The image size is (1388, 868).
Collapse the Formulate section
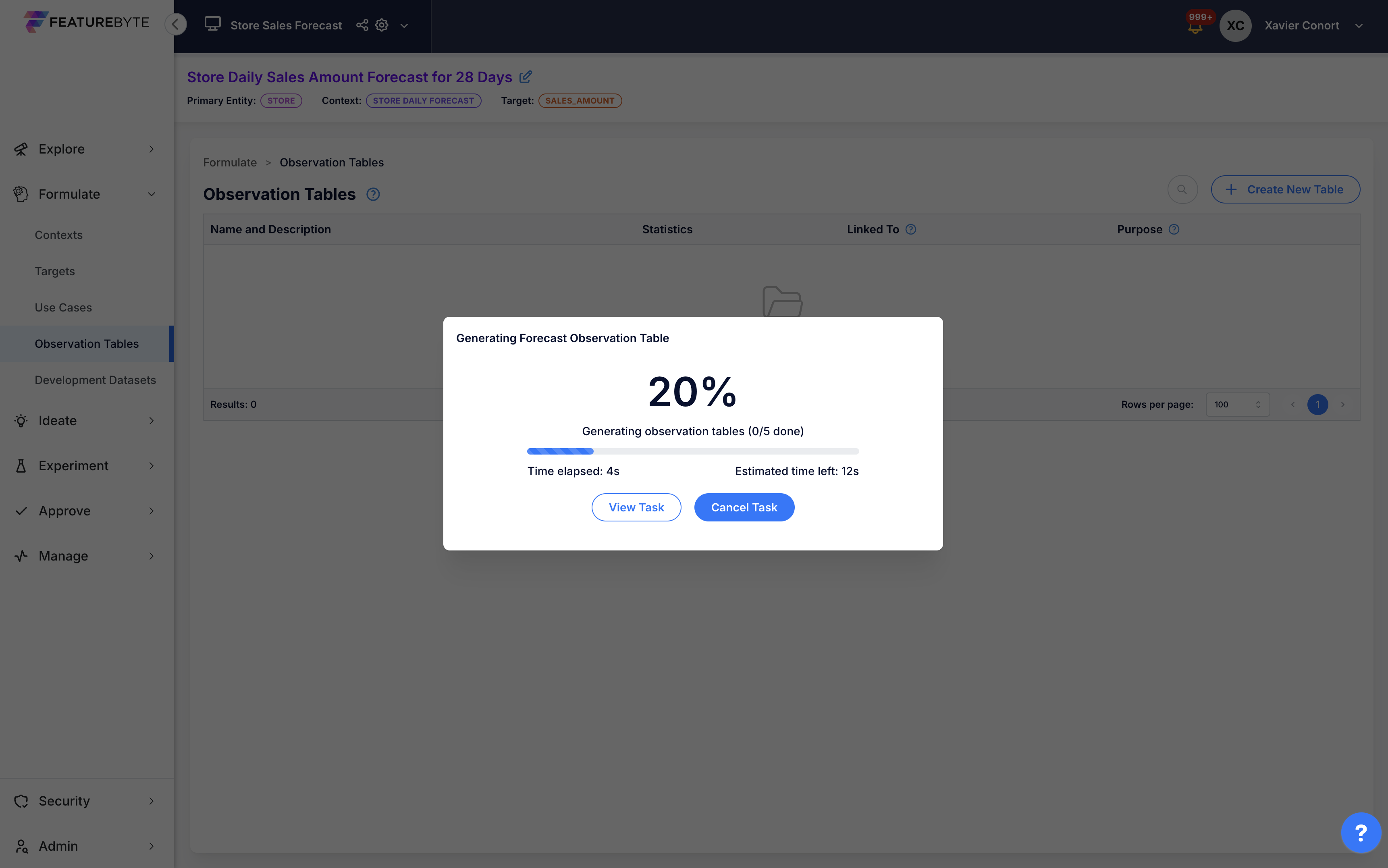click(x=151, y=194)
